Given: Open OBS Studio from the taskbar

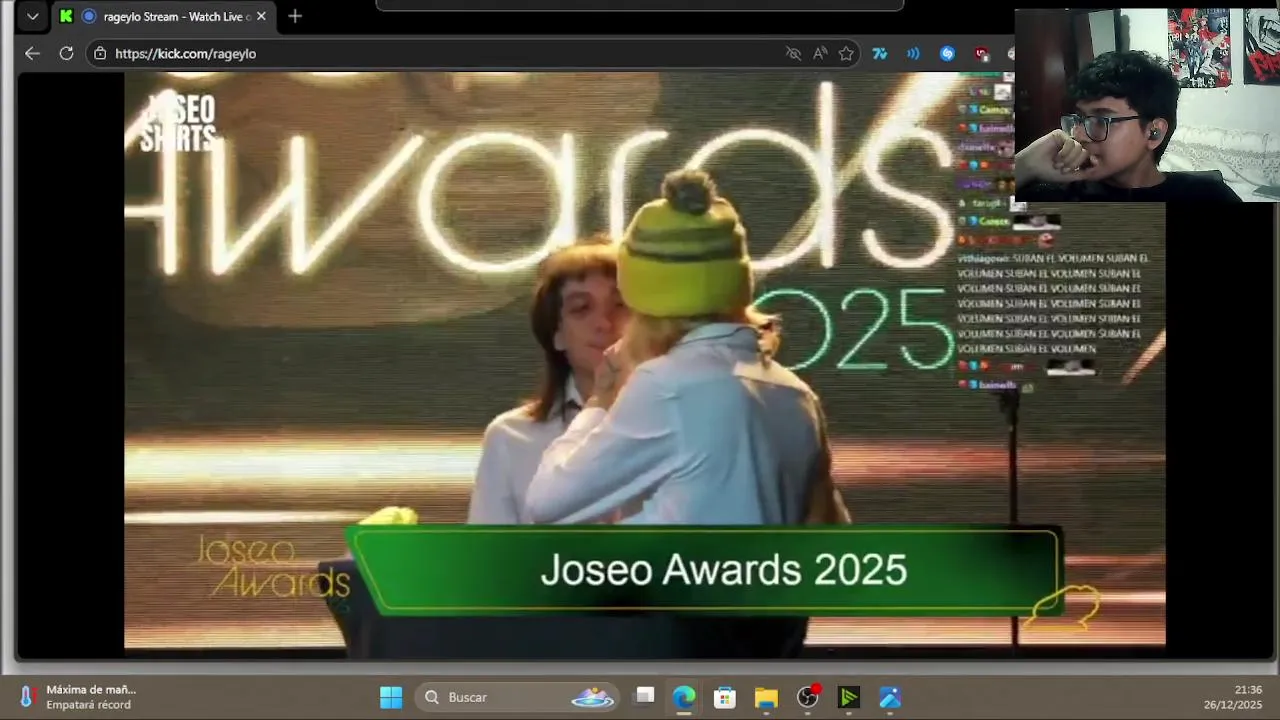Looking at the screenshot, I should [808, 697].
